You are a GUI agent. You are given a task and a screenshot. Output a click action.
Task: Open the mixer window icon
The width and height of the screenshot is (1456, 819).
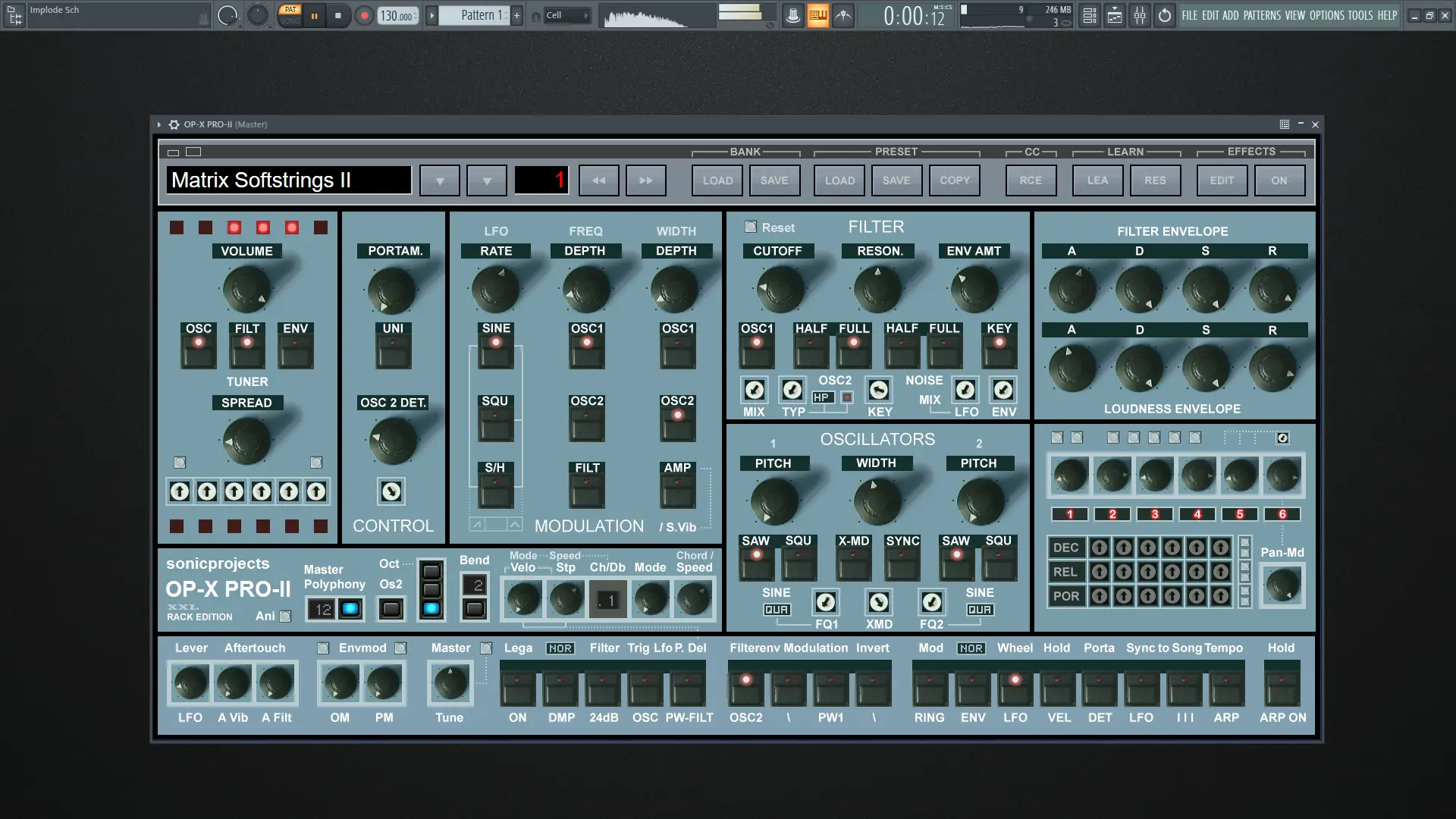[1140, 15]
